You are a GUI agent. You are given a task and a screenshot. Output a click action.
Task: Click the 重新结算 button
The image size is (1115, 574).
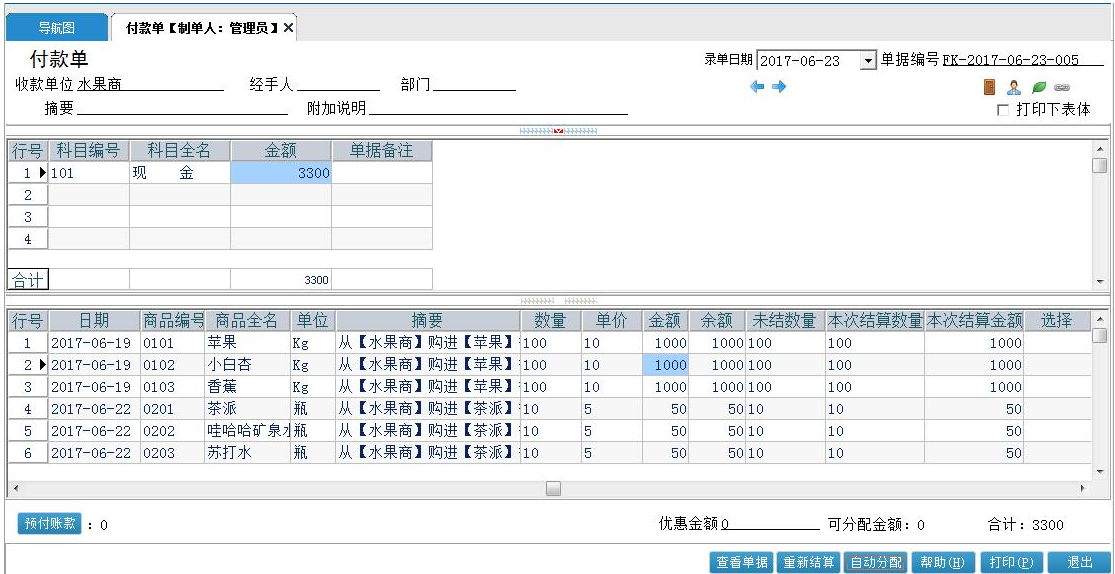(x=808, y=563)
